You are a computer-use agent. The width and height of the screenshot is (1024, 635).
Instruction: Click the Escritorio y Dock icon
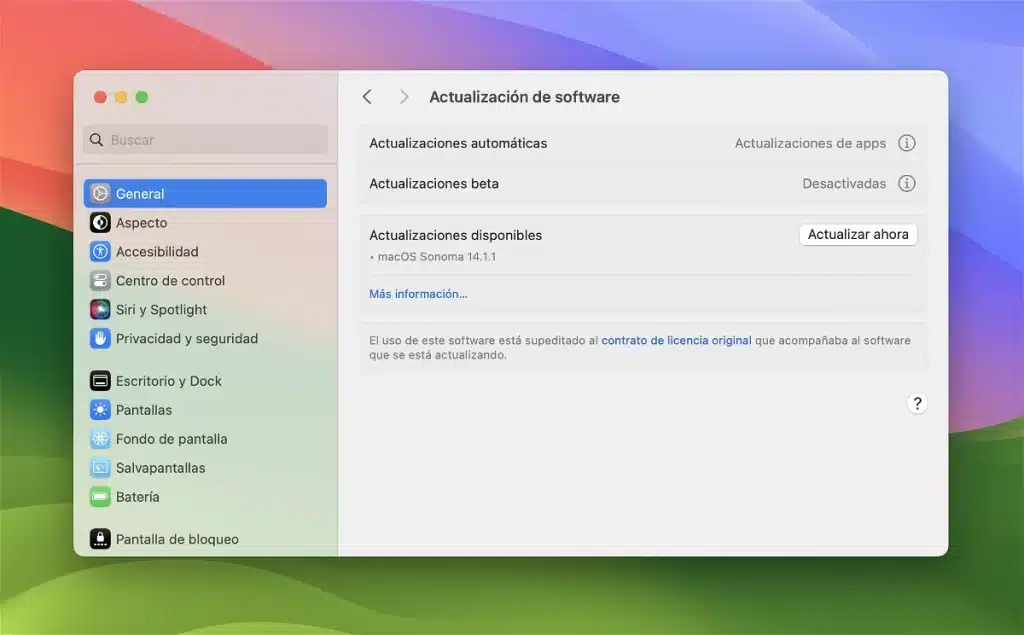(x=100, y=381)
